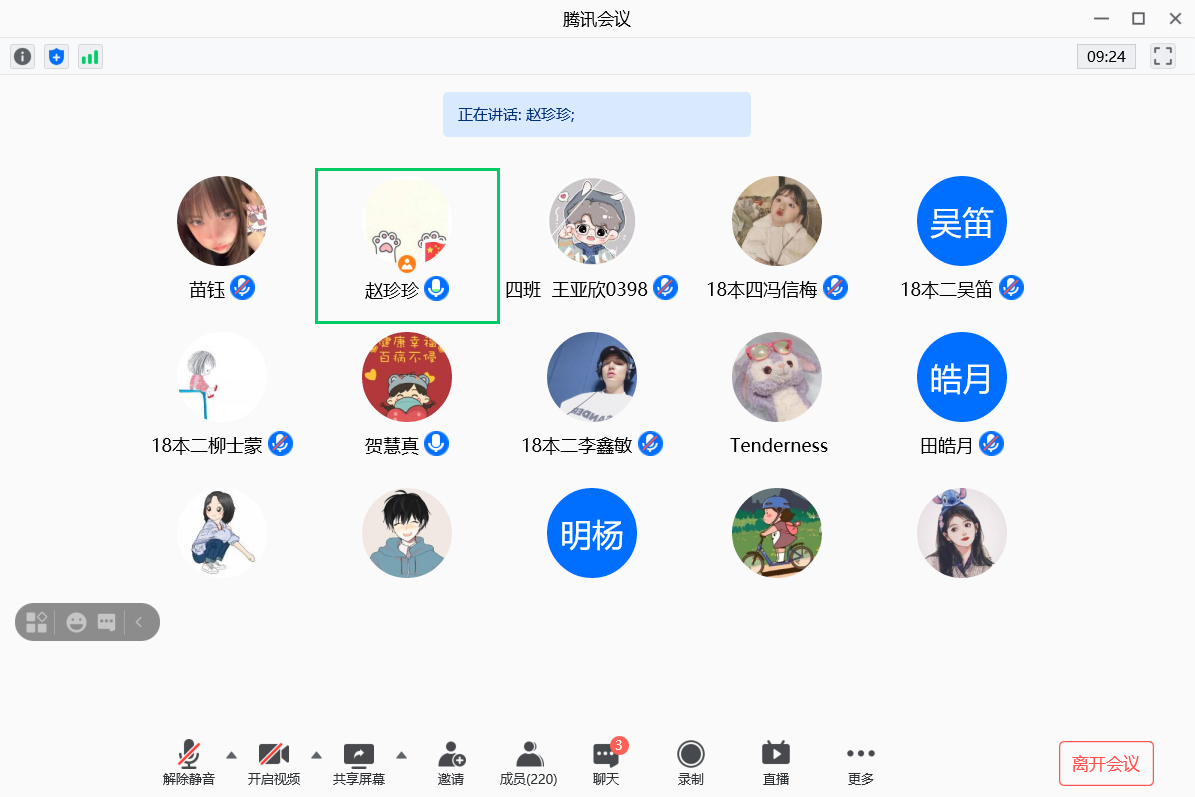The height and width of the screenshot is (797, 1195).
Task: Expand the share screen options arrow
Action: [401, 754]
